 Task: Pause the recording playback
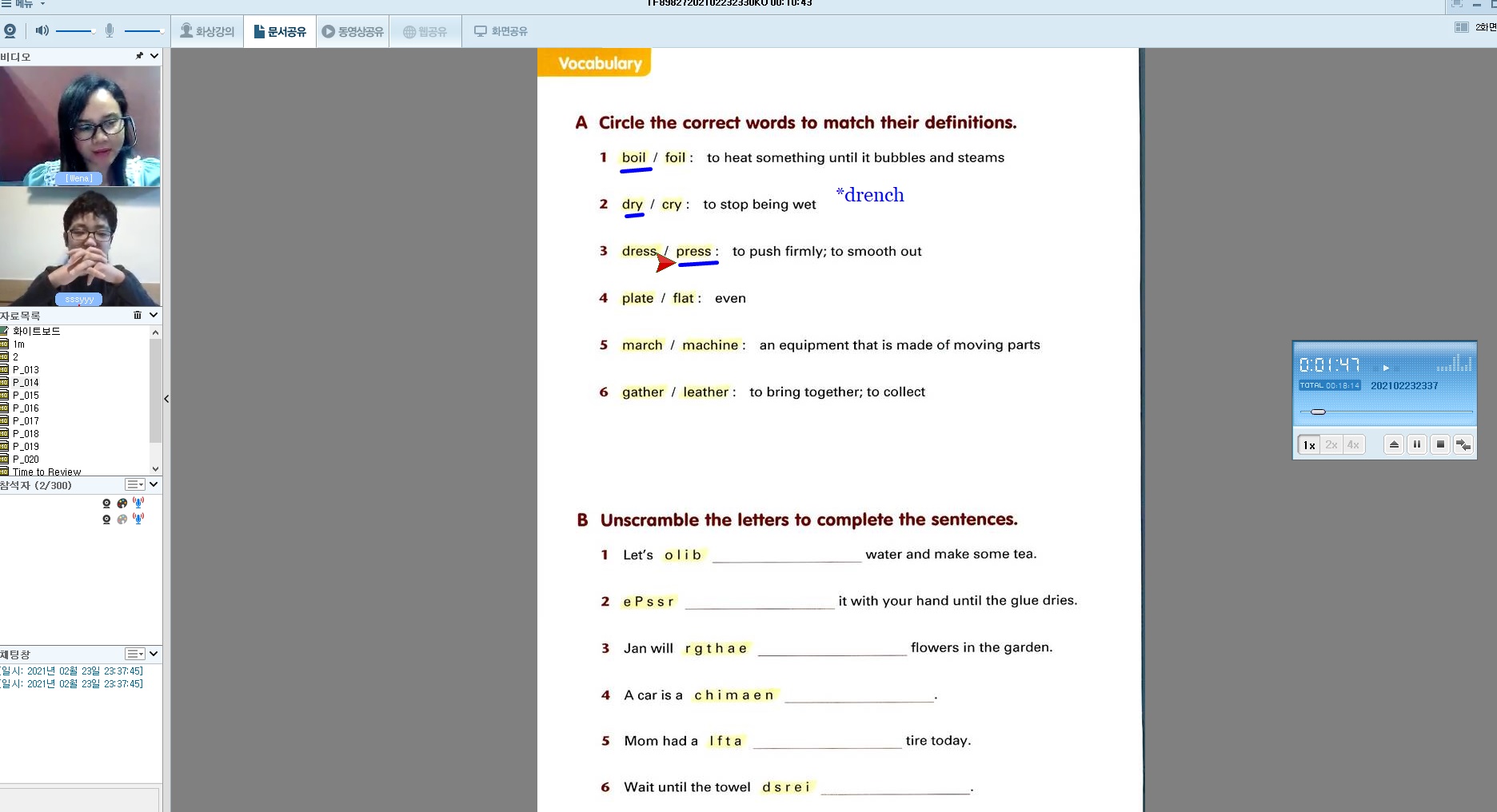coord(1416,444)
